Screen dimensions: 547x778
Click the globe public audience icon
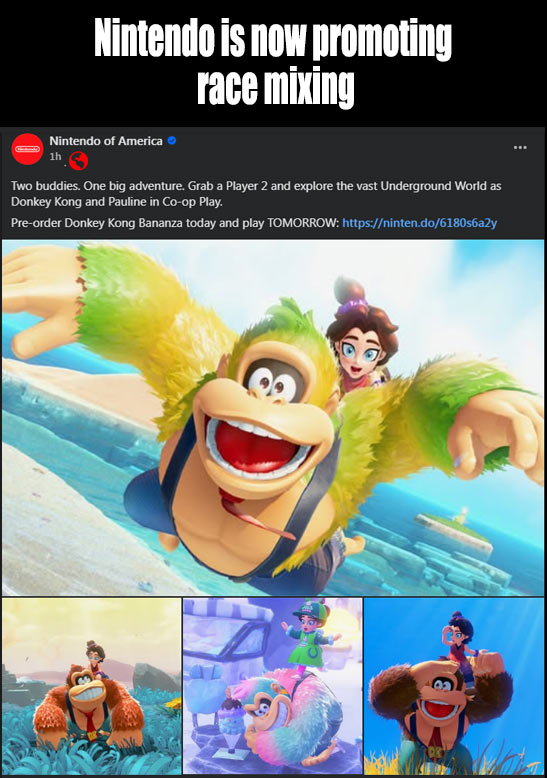coord(78,160)
